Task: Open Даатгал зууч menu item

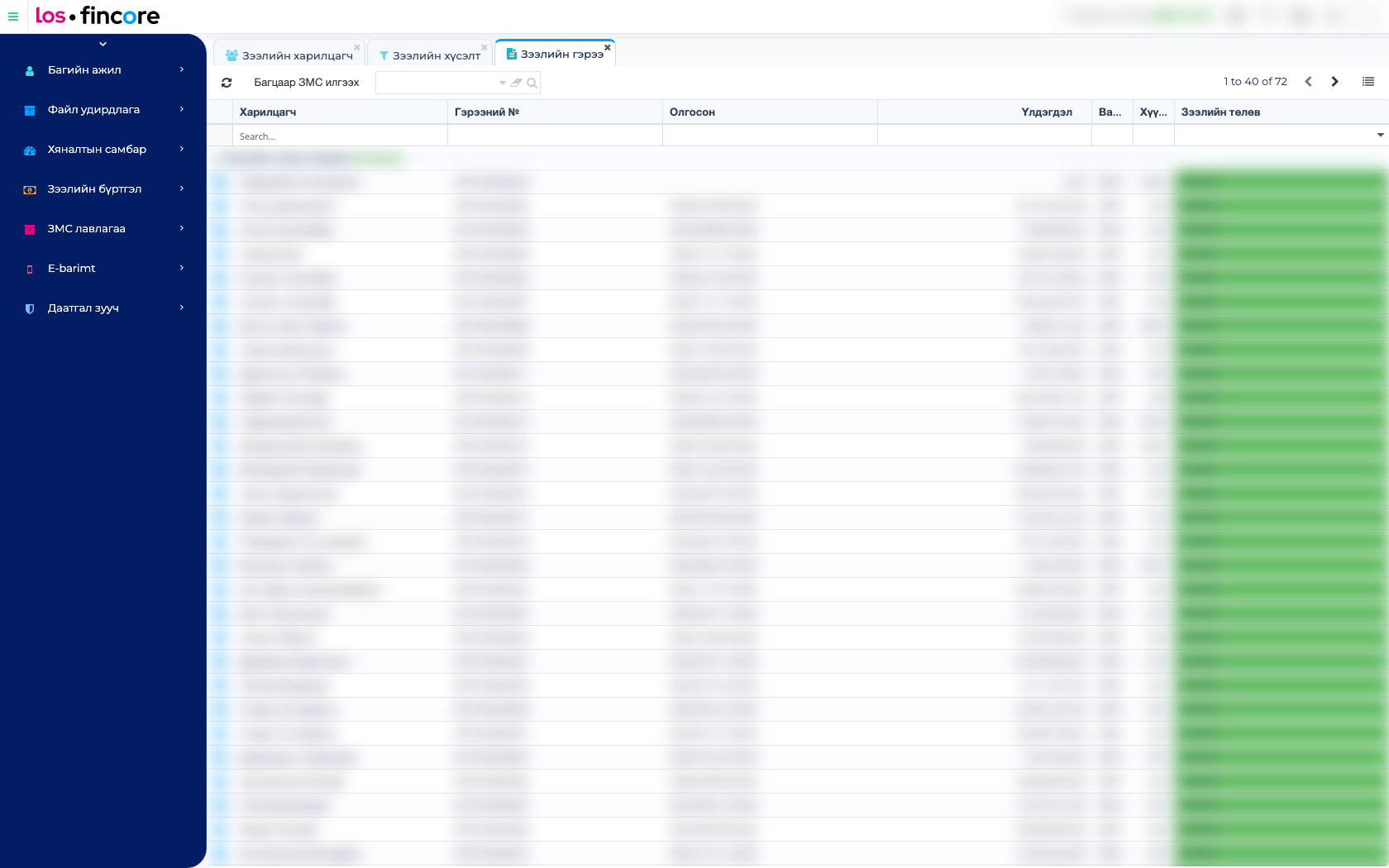Action: point(103,308)
